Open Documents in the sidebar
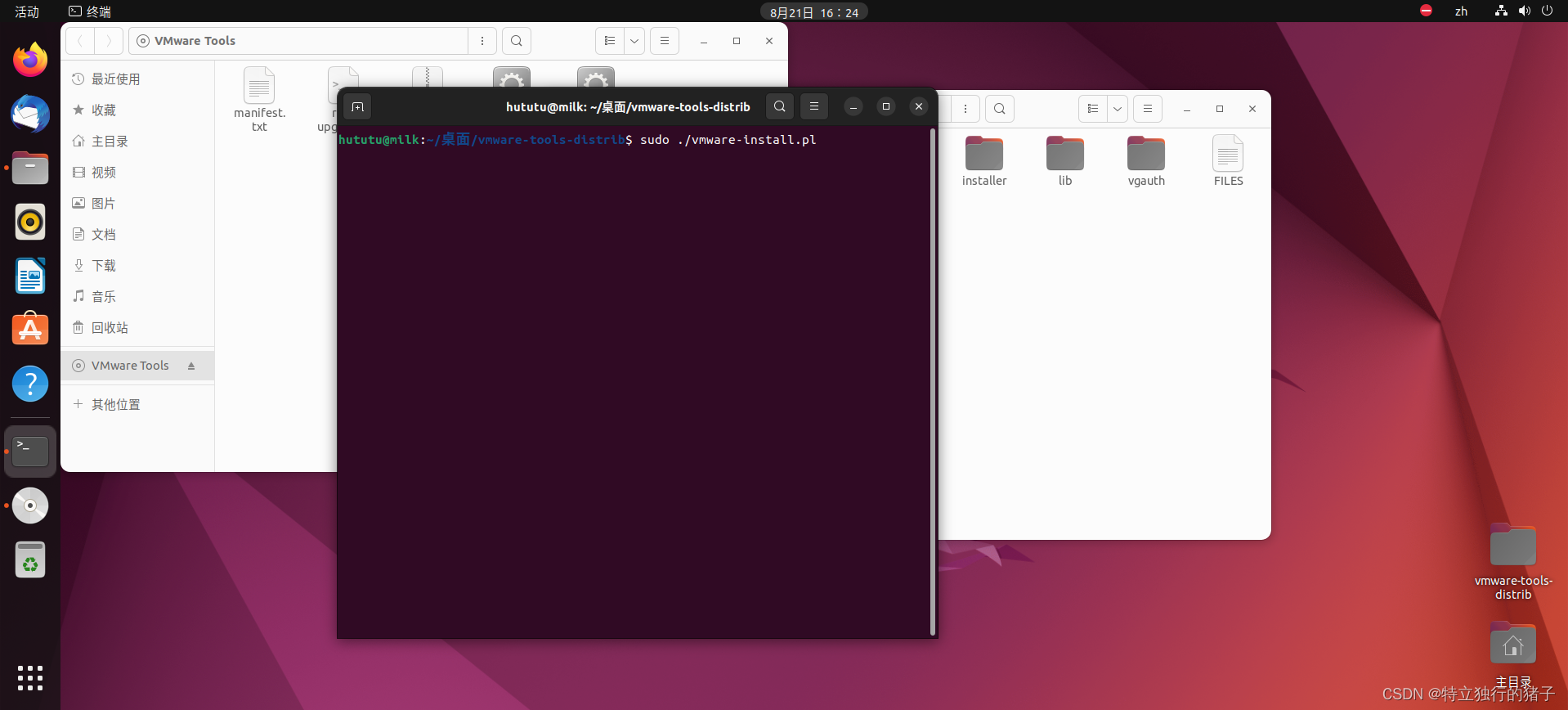 click(137, 235)
